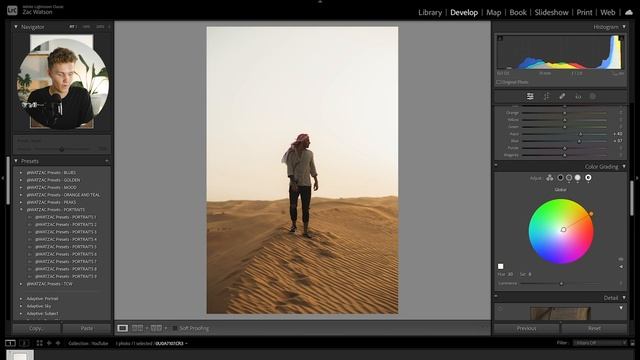
Task: Click the white swatch below color wheel
Action: 501,267
